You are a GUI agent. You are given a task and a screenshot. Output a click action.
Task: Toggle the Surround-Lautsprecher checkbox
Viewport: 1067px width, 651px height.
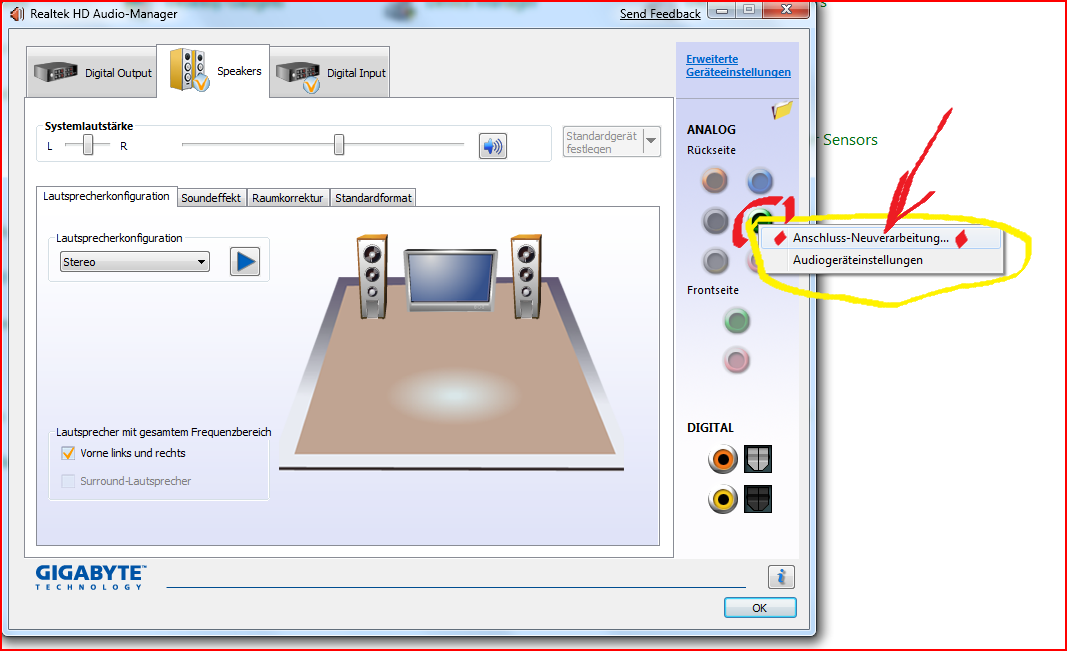coord(68,481)
